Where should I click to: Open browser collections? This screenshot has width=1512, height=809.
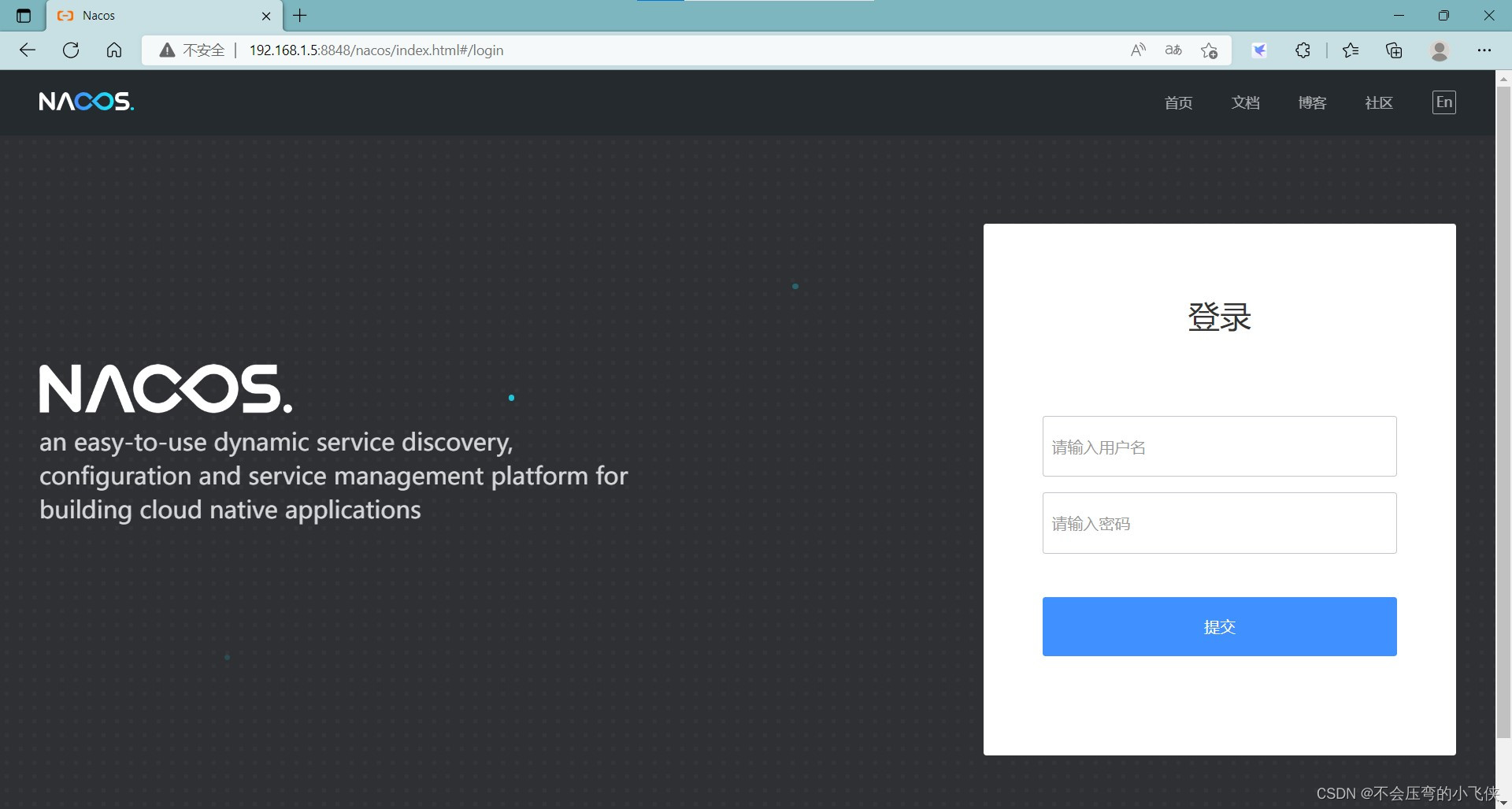point(1394,50)
